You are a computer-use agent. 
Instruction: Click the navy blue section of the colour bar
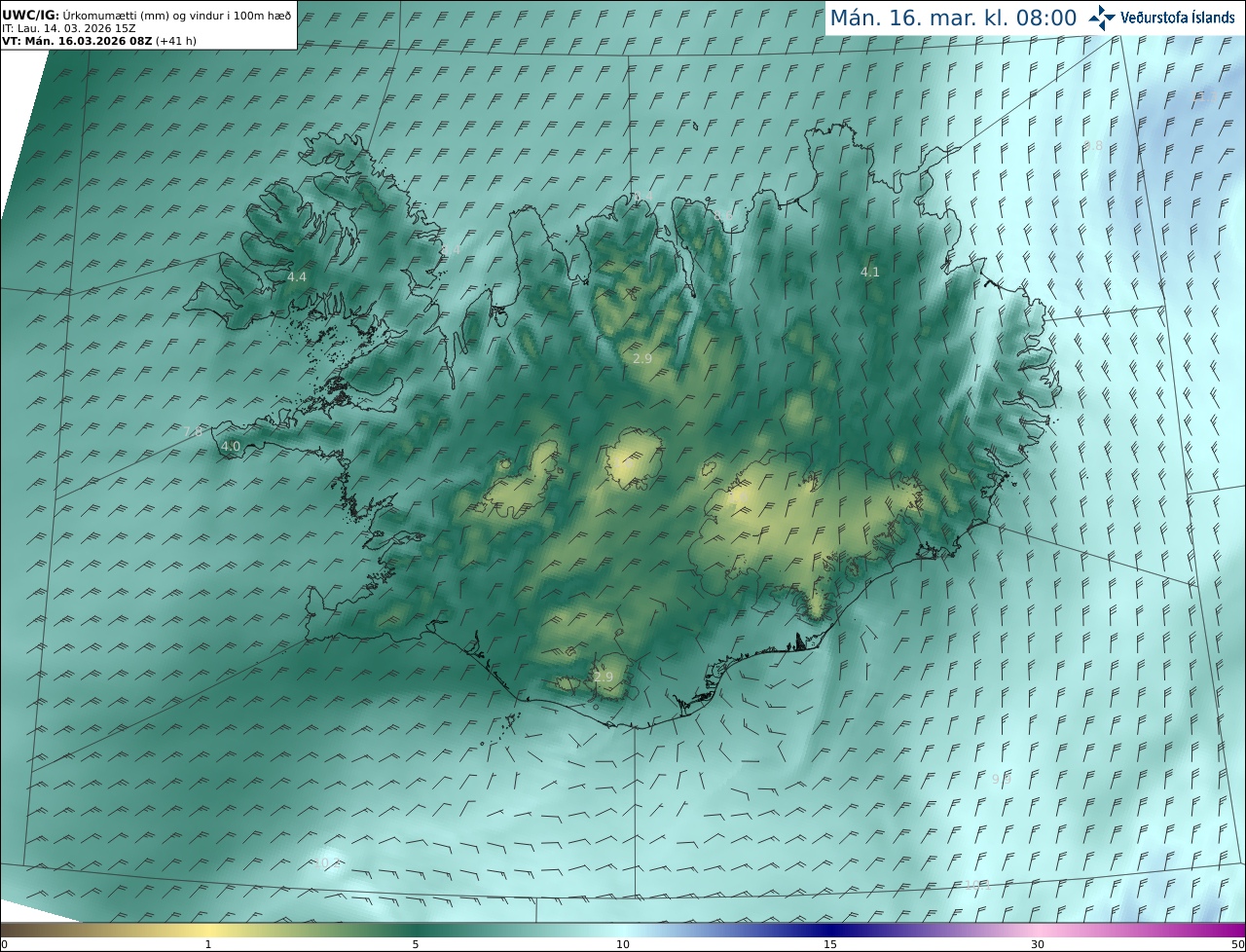tap(830, 930)
